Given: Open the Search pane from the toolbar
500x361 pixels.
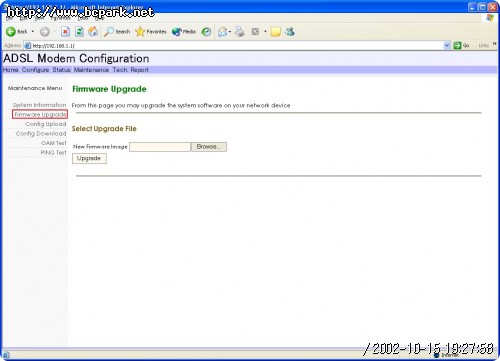Looking at the screenshot, I should click(x=117, y=32).
